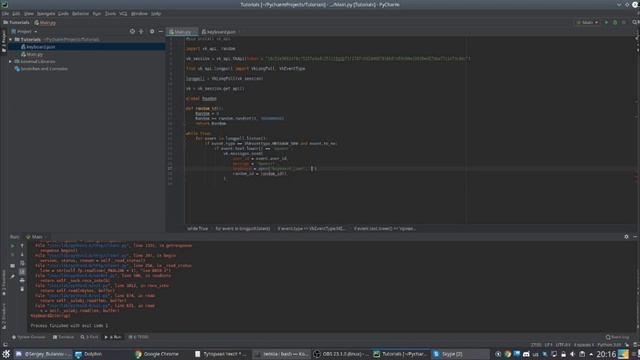Screen dimensions: 640x360
Task: Open 3: Find tool window
Action: pyautogui.click(x=89, y=337)
